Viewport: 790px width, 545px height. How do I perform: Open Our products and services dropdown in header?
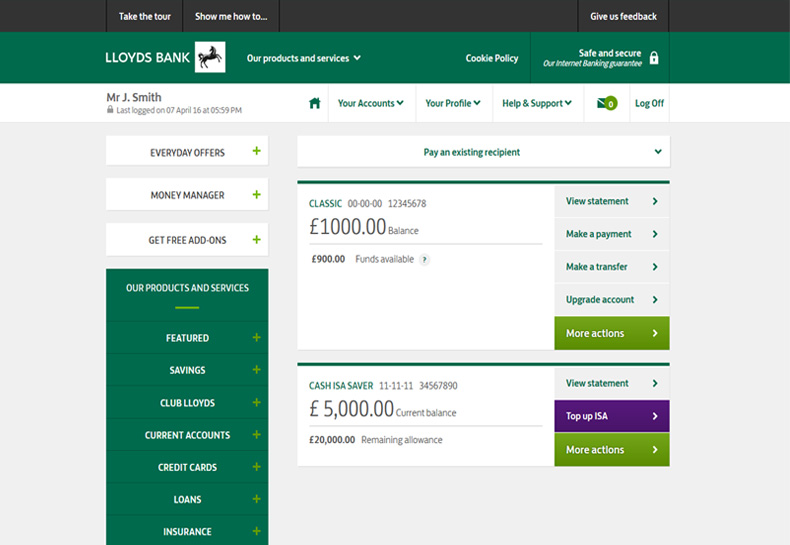(303, 58)
